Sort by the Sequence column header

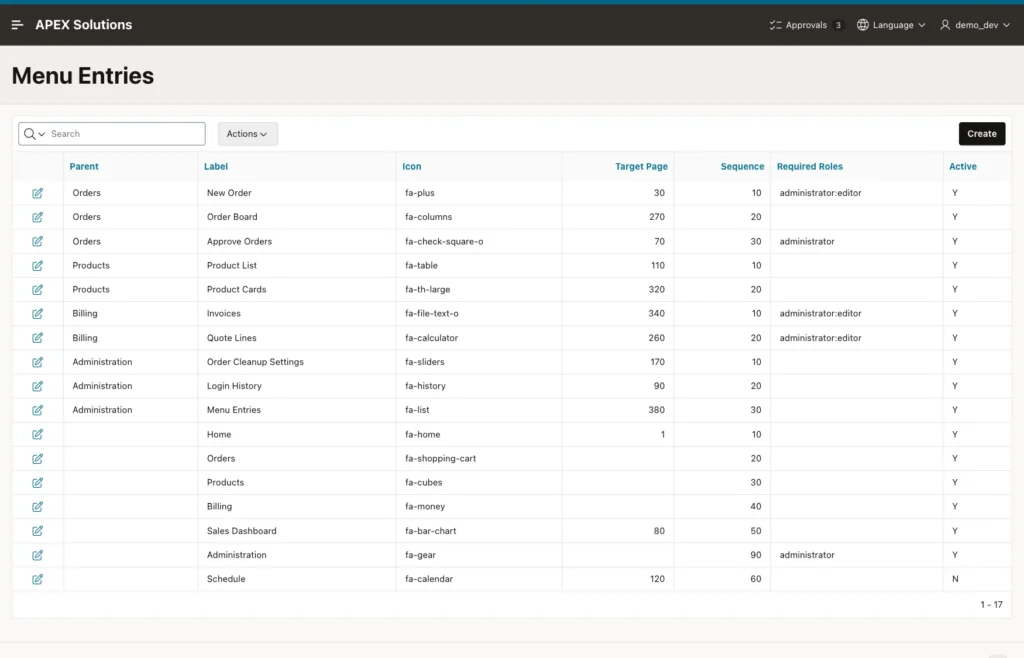point(742,166)
